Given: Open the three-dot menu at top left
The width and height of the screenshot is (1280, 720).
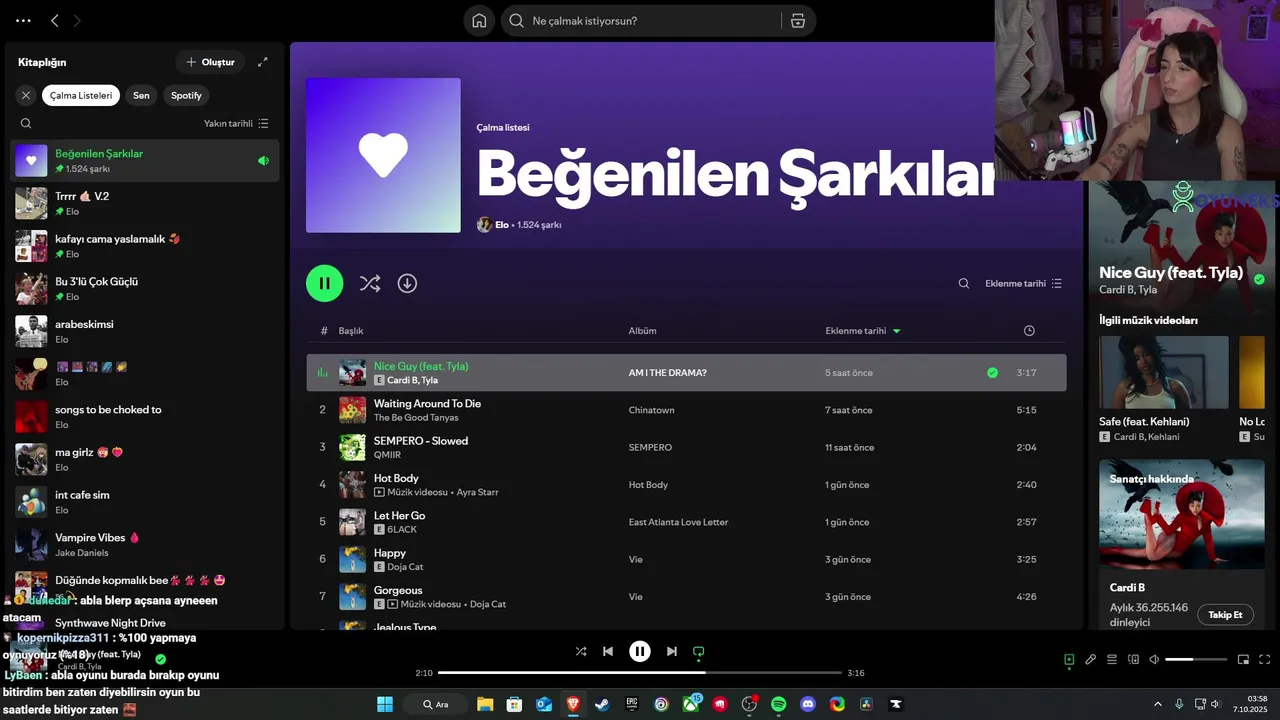Looking at the screenshot, I should point(23,20).
